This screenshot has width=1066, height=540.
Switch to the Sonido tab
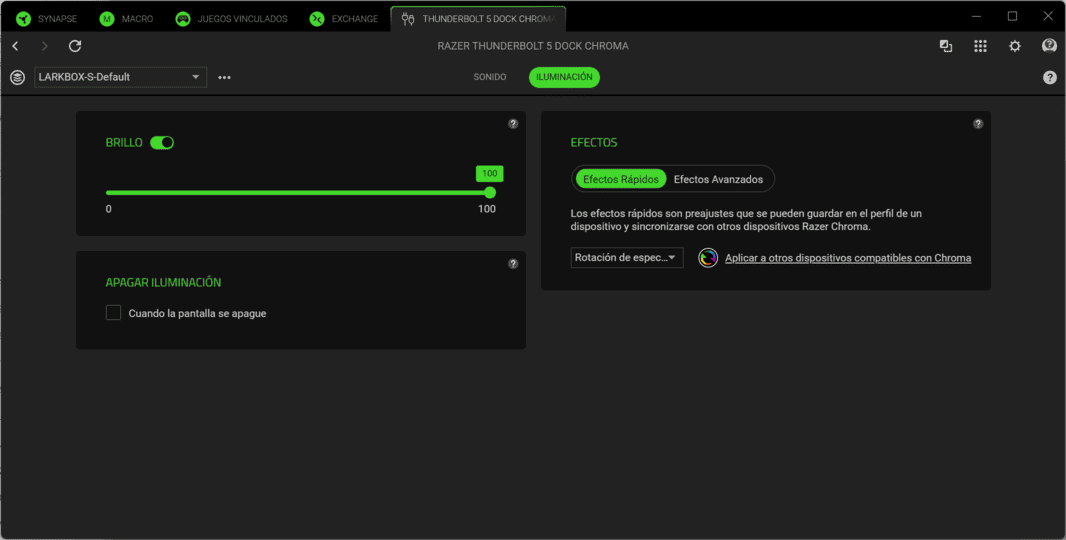[490, 77]
